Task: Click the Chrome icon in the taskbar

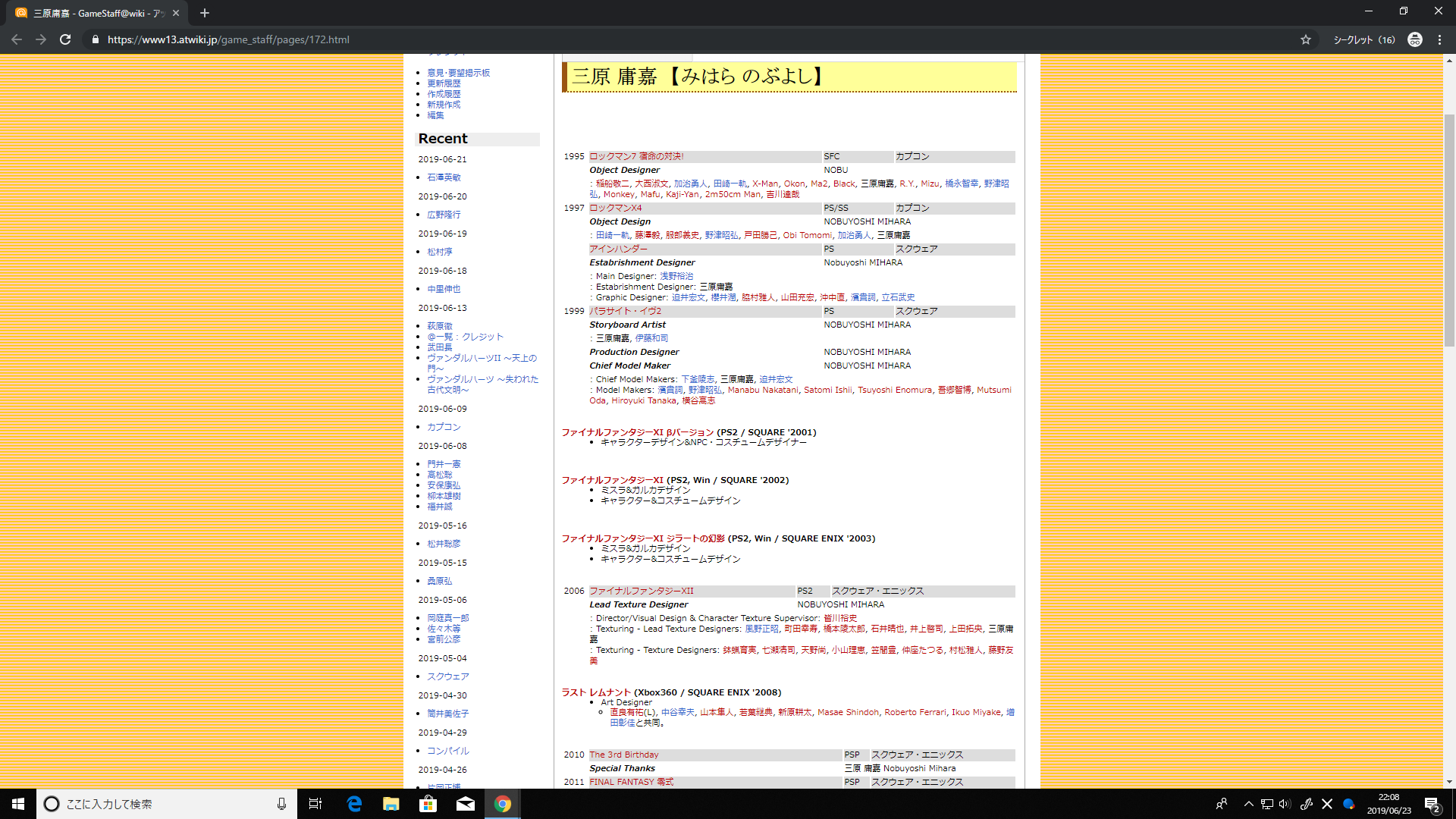Action: click(502, 804)
